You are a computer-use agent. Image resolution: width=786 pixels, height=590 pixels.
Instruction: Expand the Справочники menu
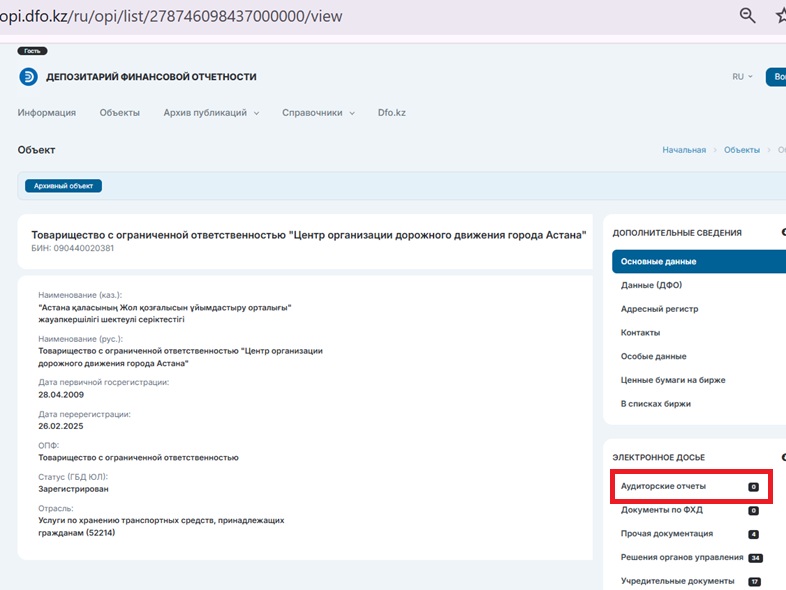click(318, 113)
